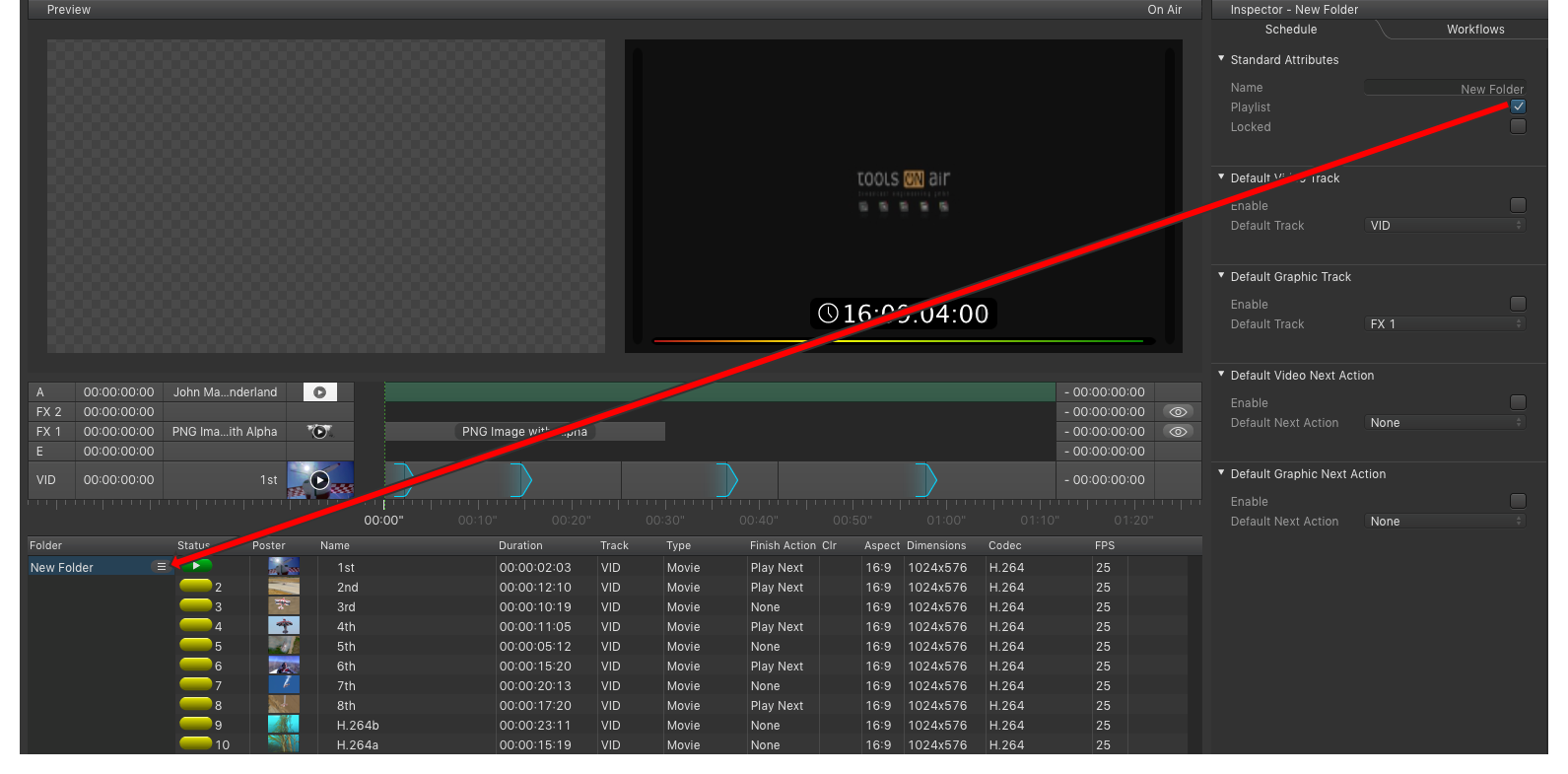Click the yellow status pill for clip 6
Viewport: 1568px width, 774px height.
196,665
